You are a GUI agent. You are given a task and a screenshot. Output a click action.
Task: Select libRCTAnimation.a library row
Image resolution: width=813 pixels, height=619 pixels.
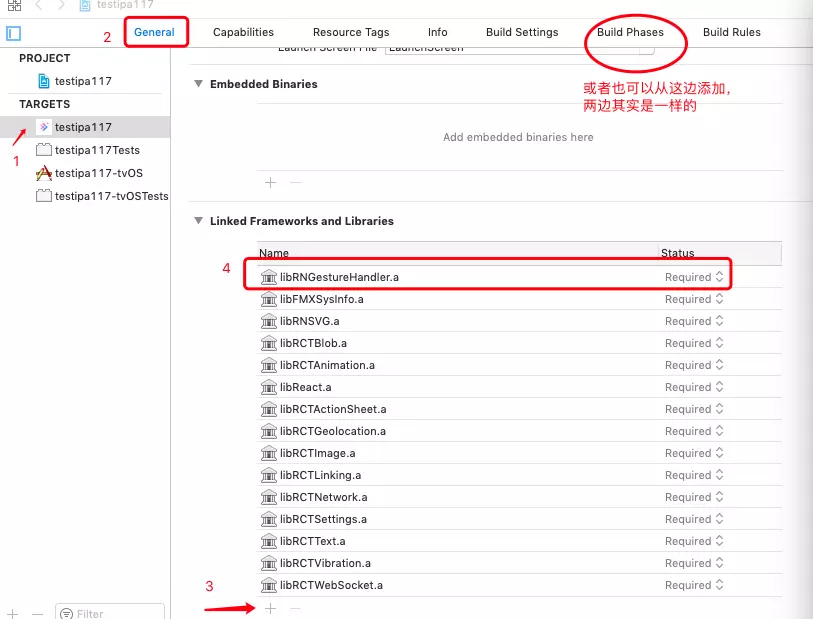coord(519,365)
